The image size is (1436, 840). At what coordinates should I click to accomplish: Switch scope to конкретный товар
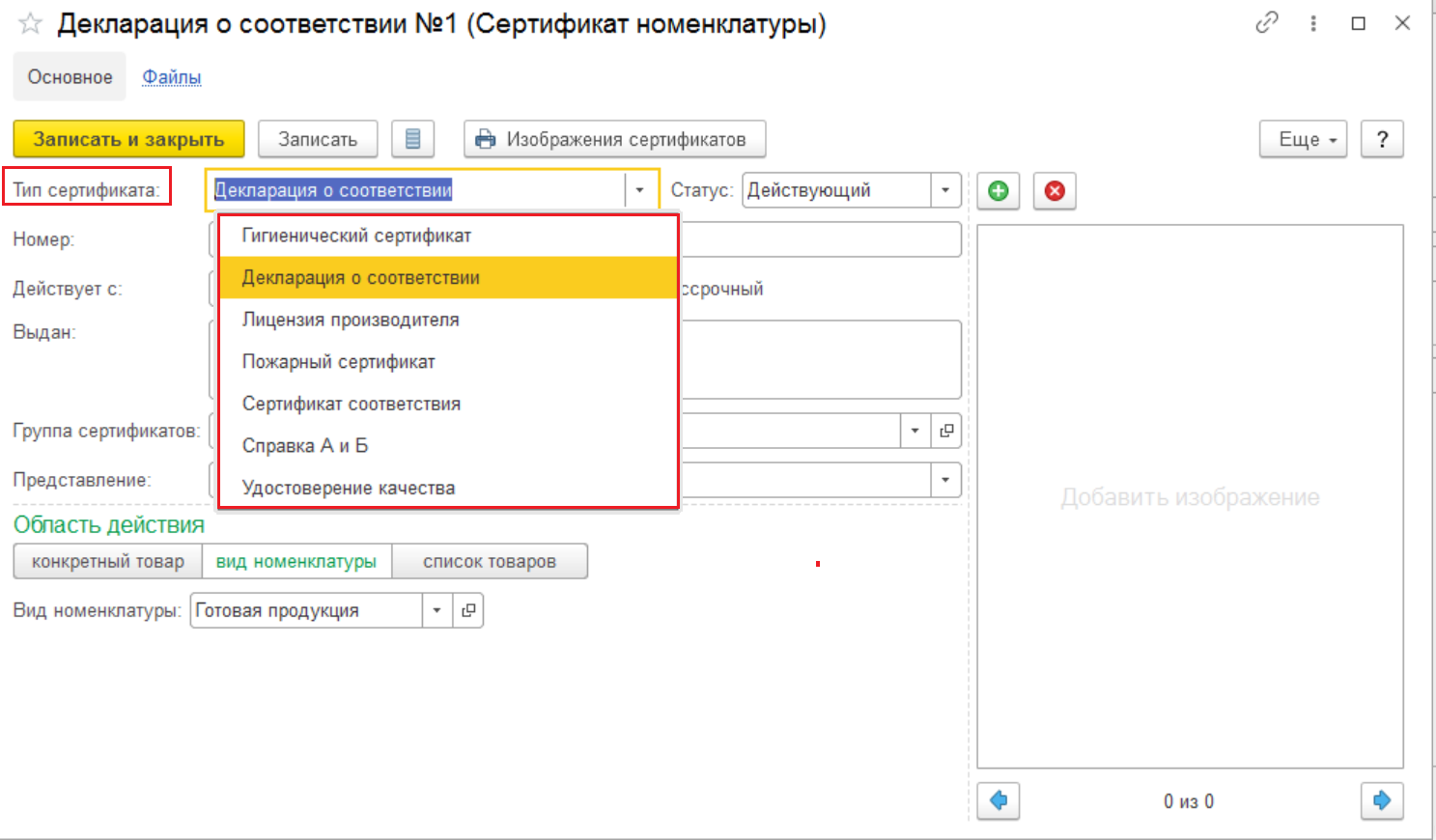107,562
